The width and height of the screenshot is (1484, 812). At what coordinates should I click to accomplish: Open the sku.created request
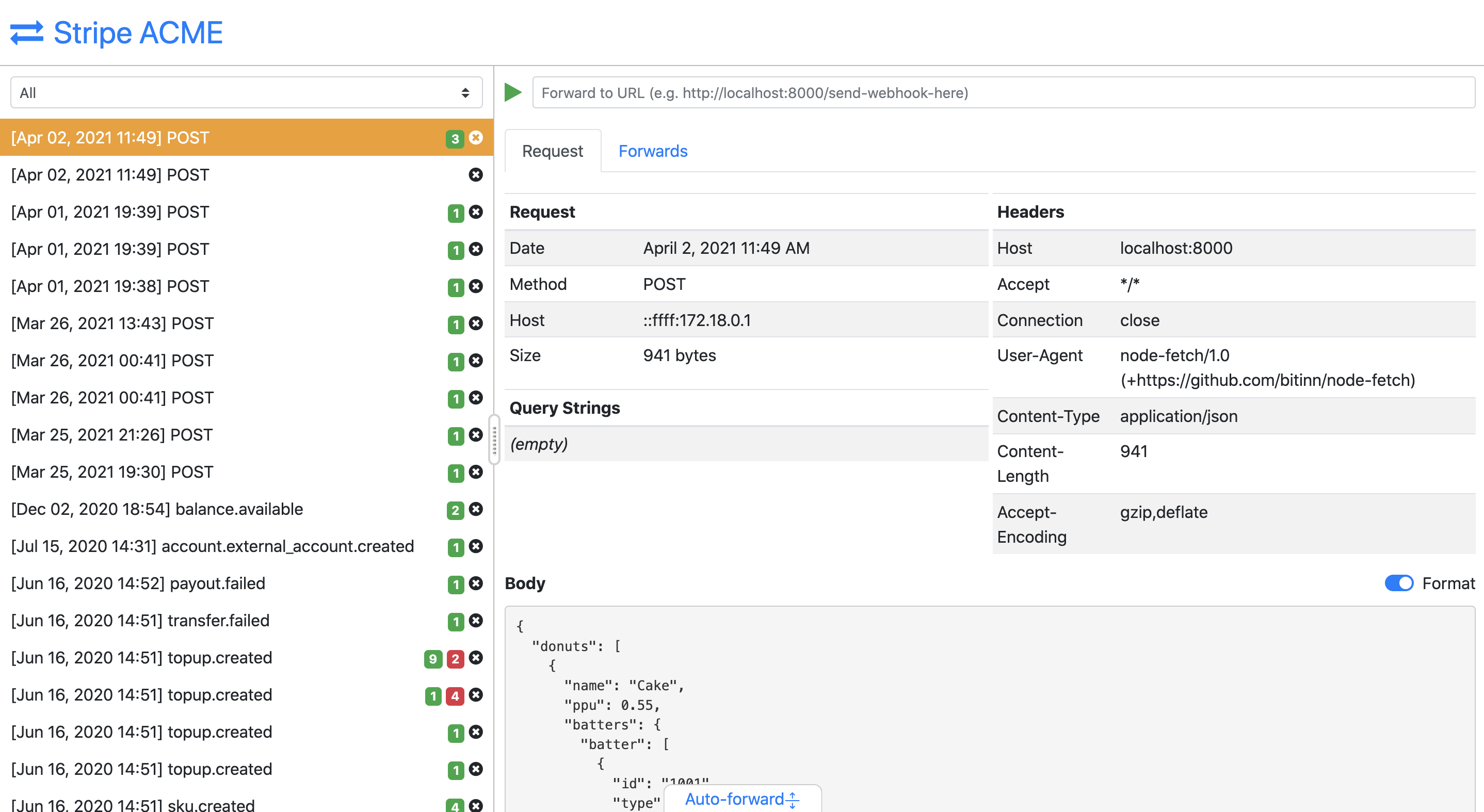pos(247,802)
